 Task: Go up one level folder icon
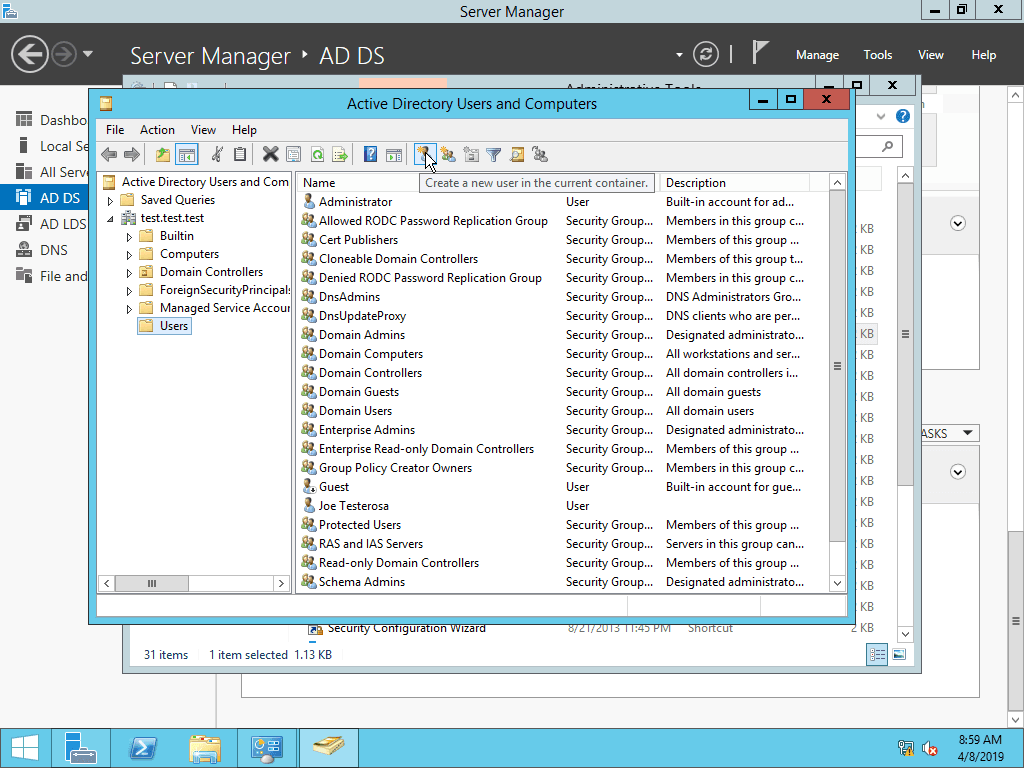click(163, 155)
